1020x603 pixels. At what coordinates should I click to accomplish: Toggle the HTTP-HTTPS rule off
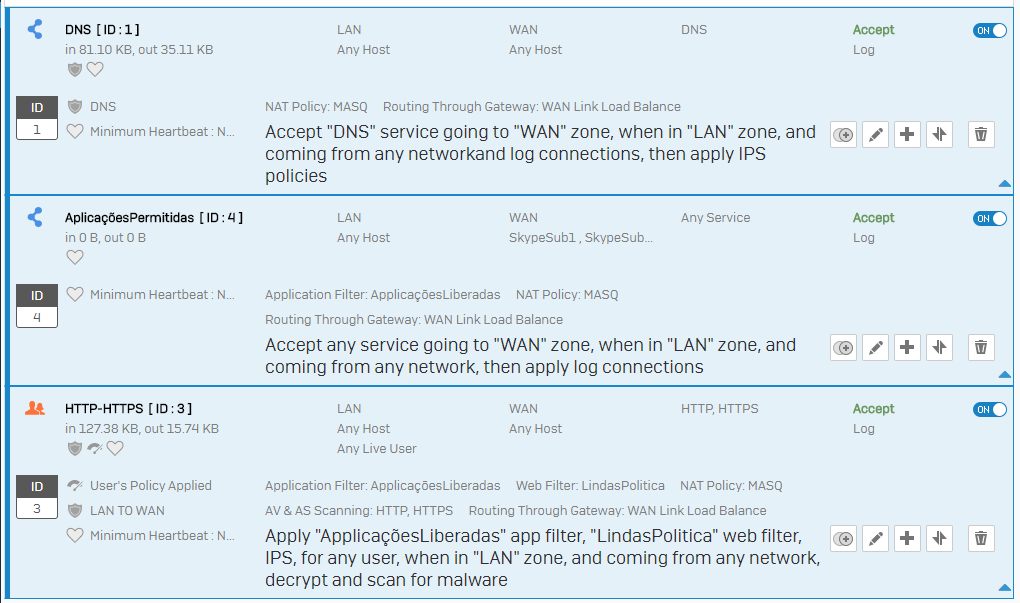coord(988,409)
